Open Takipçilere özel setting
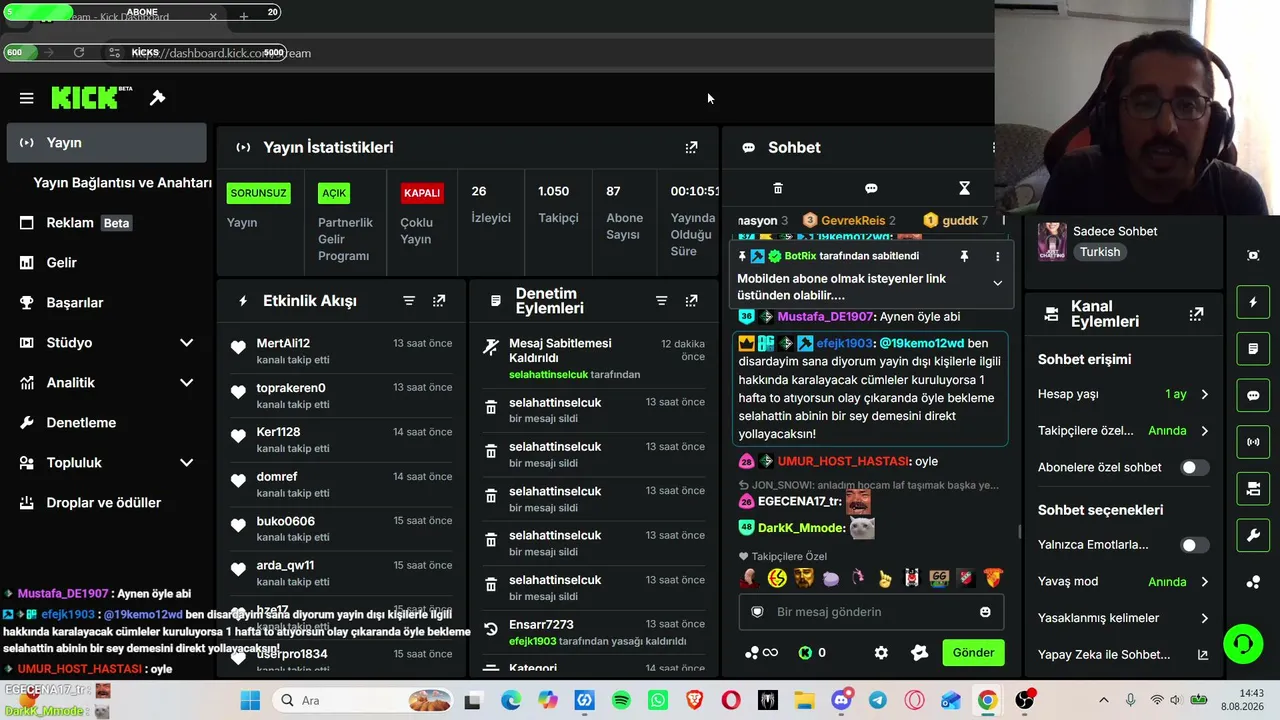Image resolution: width=1280 pixels, height=720 pixels. (1123, 431)
